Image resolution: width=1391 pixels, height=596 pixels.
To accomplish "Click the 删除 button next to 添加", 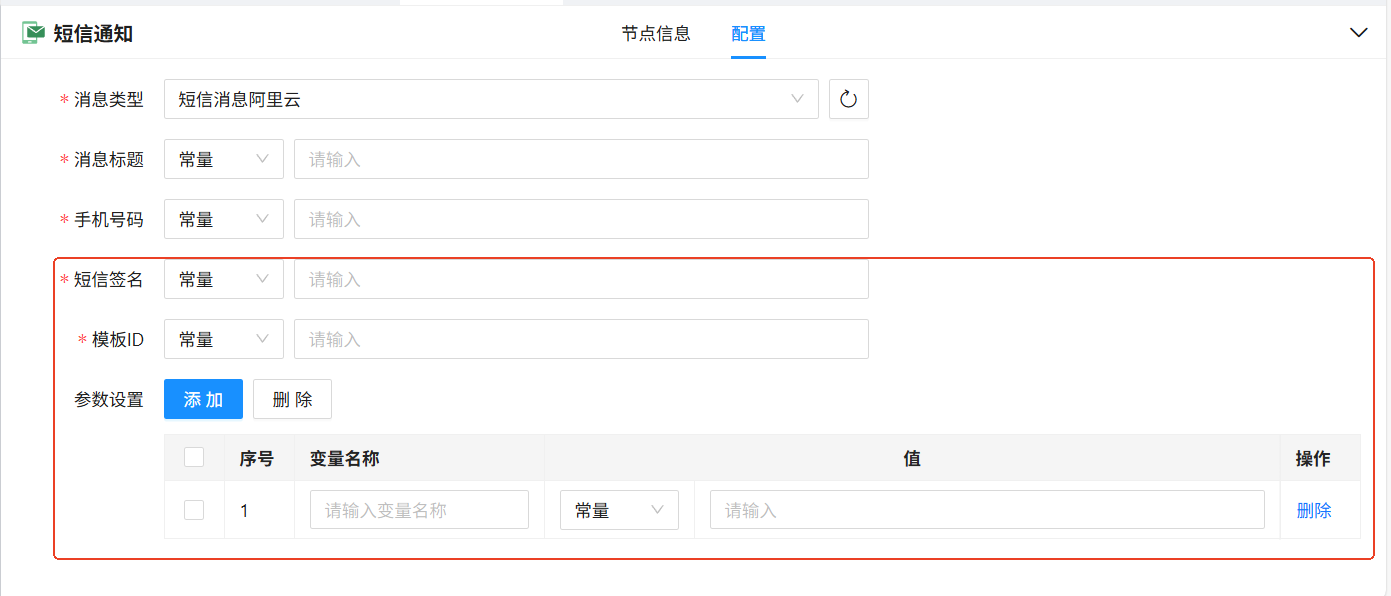I will (x=292, y=399).
